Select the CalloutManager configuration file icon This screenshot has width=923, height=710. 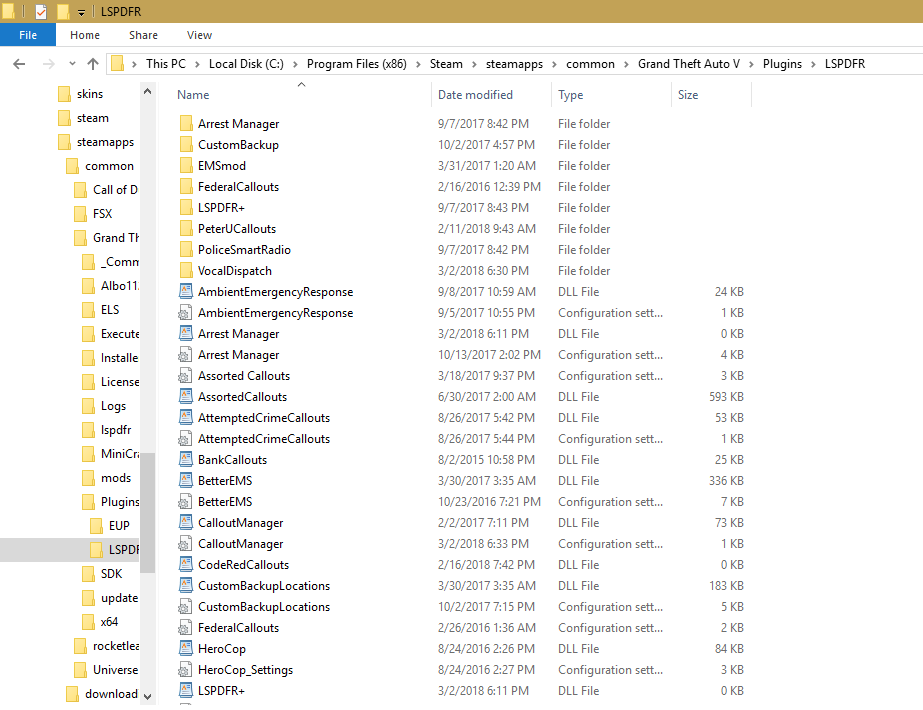[185, 543]
